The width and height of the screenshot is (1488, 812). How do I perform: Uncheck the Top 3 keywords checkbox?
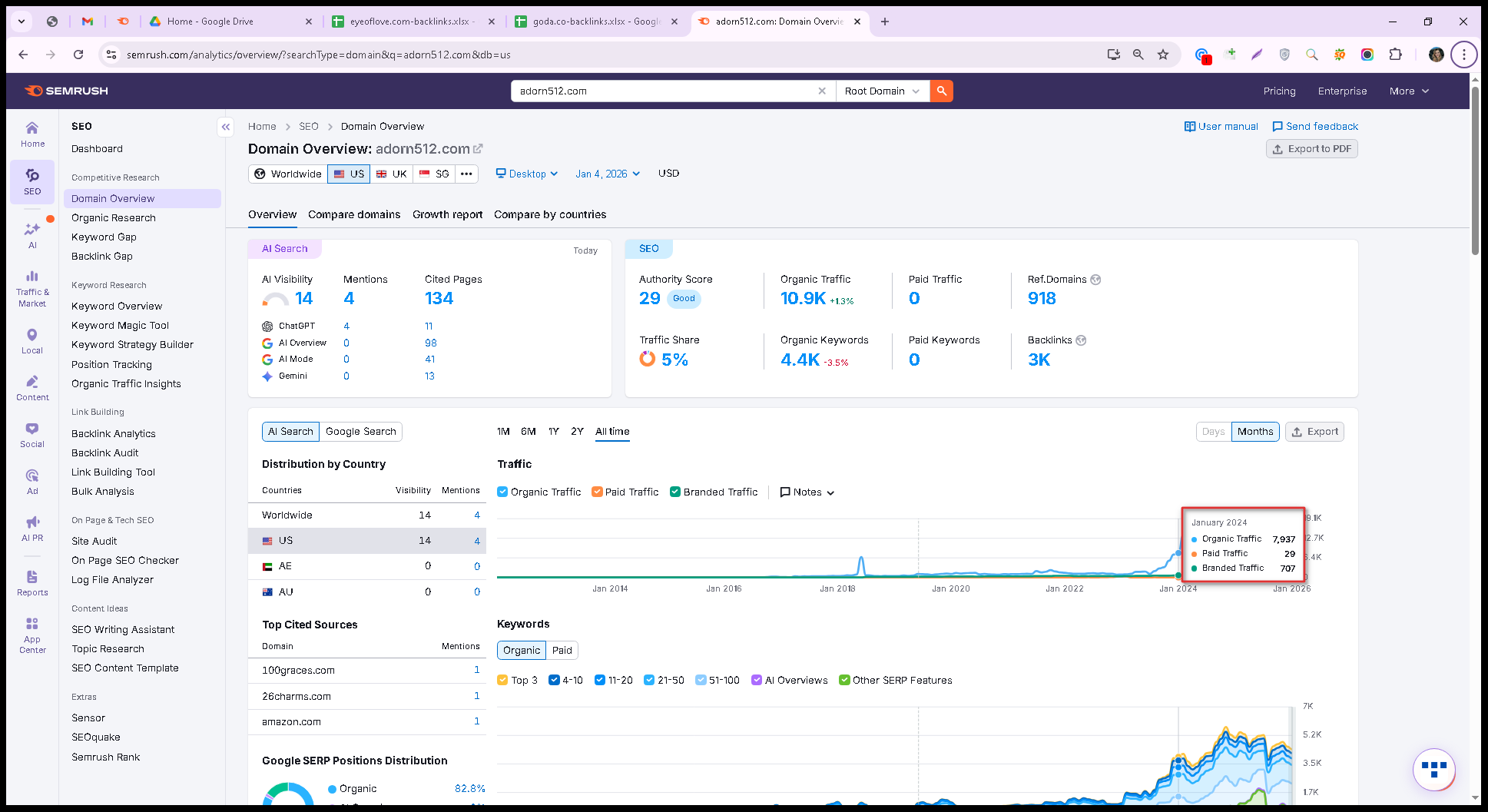tap(502, 680)
